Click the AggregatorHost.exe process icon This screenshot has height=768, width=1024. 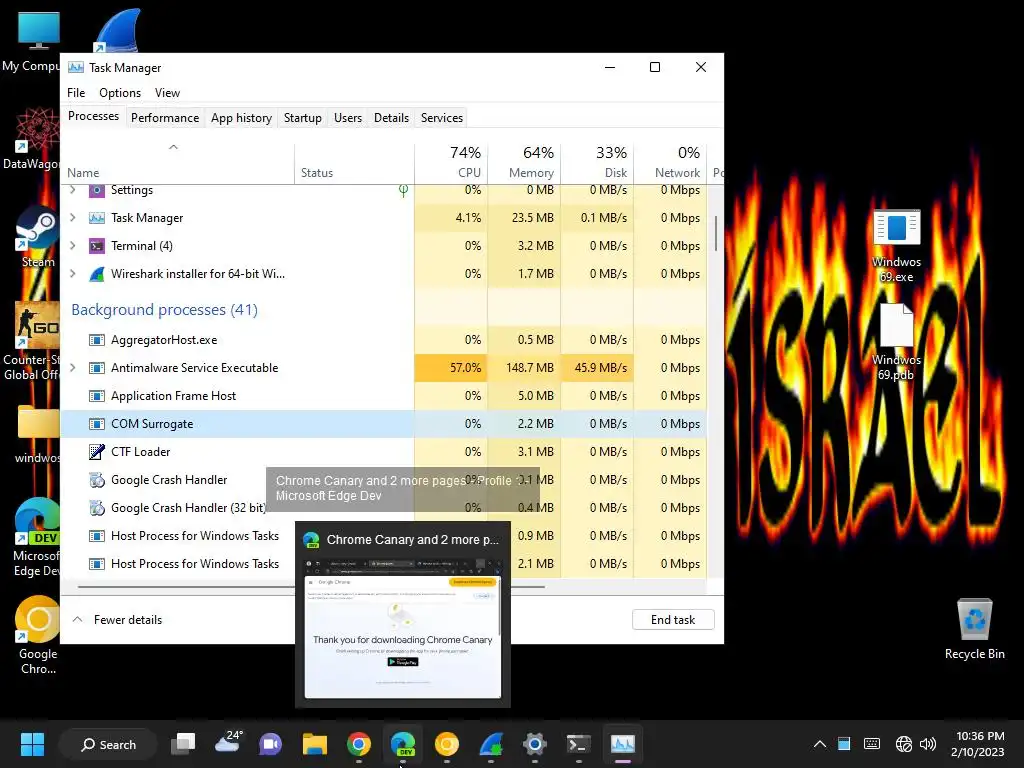click(97, 340)
